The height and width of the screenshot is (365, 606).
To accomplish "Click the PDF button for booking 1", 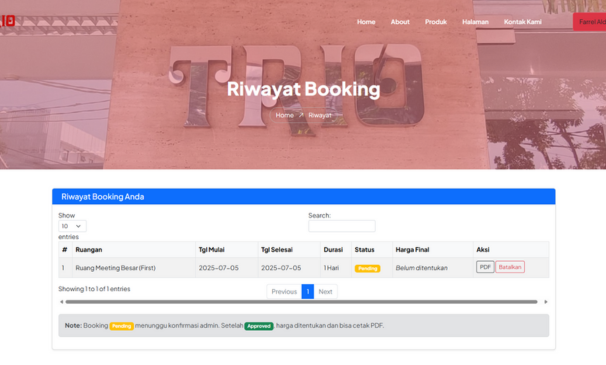I will [x=485, y=267].
